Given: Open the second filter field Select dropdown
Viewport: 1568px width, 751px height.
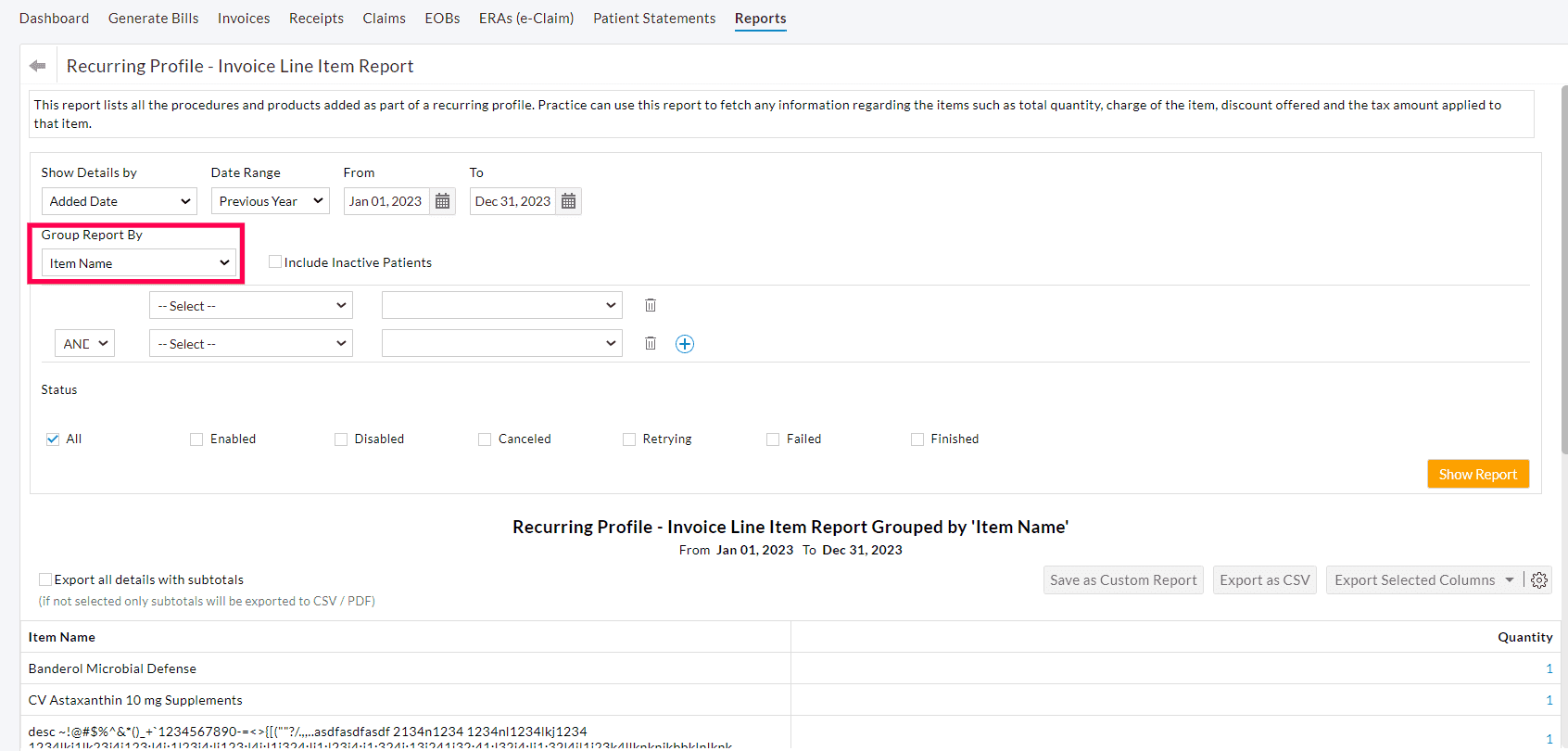Looking at the screenshot, I should coord(251,344).
